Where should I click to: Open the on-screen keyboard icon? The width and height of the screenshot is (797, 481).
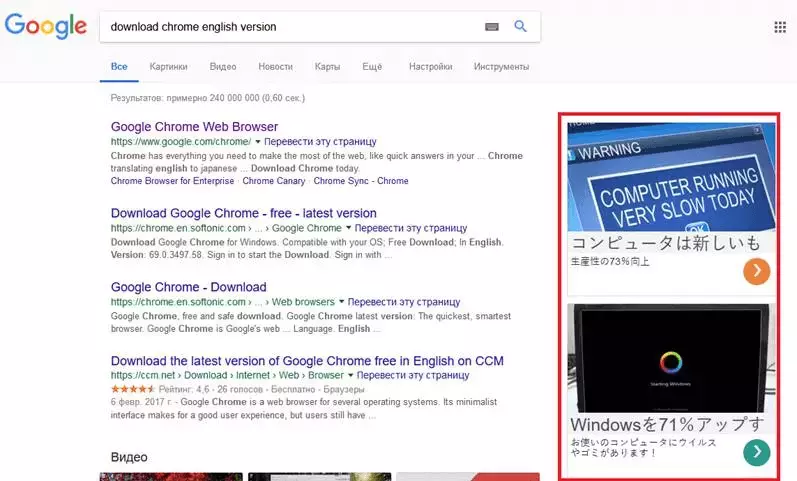click(x=492, y=26)
